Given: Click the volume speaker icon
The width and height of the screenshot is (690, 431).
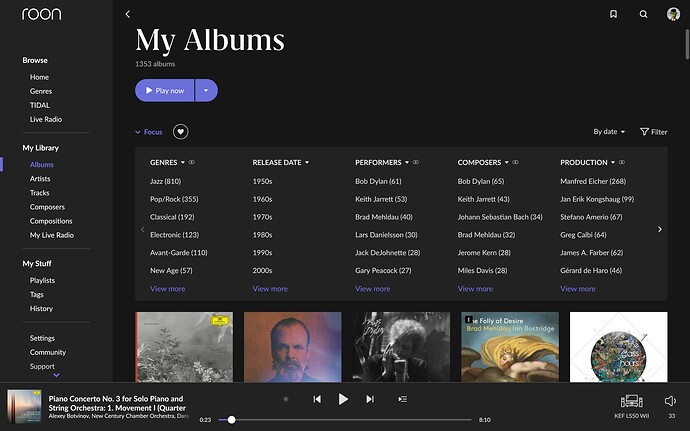Looking at the screenshot, I should [670, 401].
